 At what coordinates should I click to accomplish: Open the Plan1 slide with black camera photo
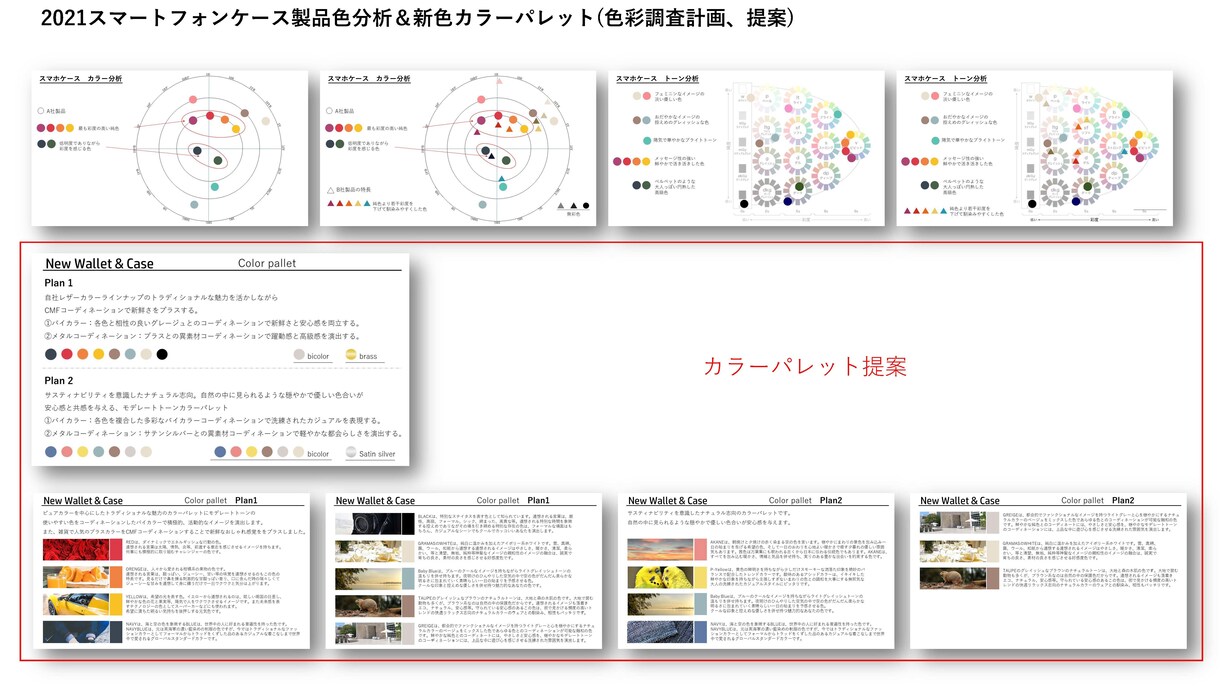tap(464, 570)
